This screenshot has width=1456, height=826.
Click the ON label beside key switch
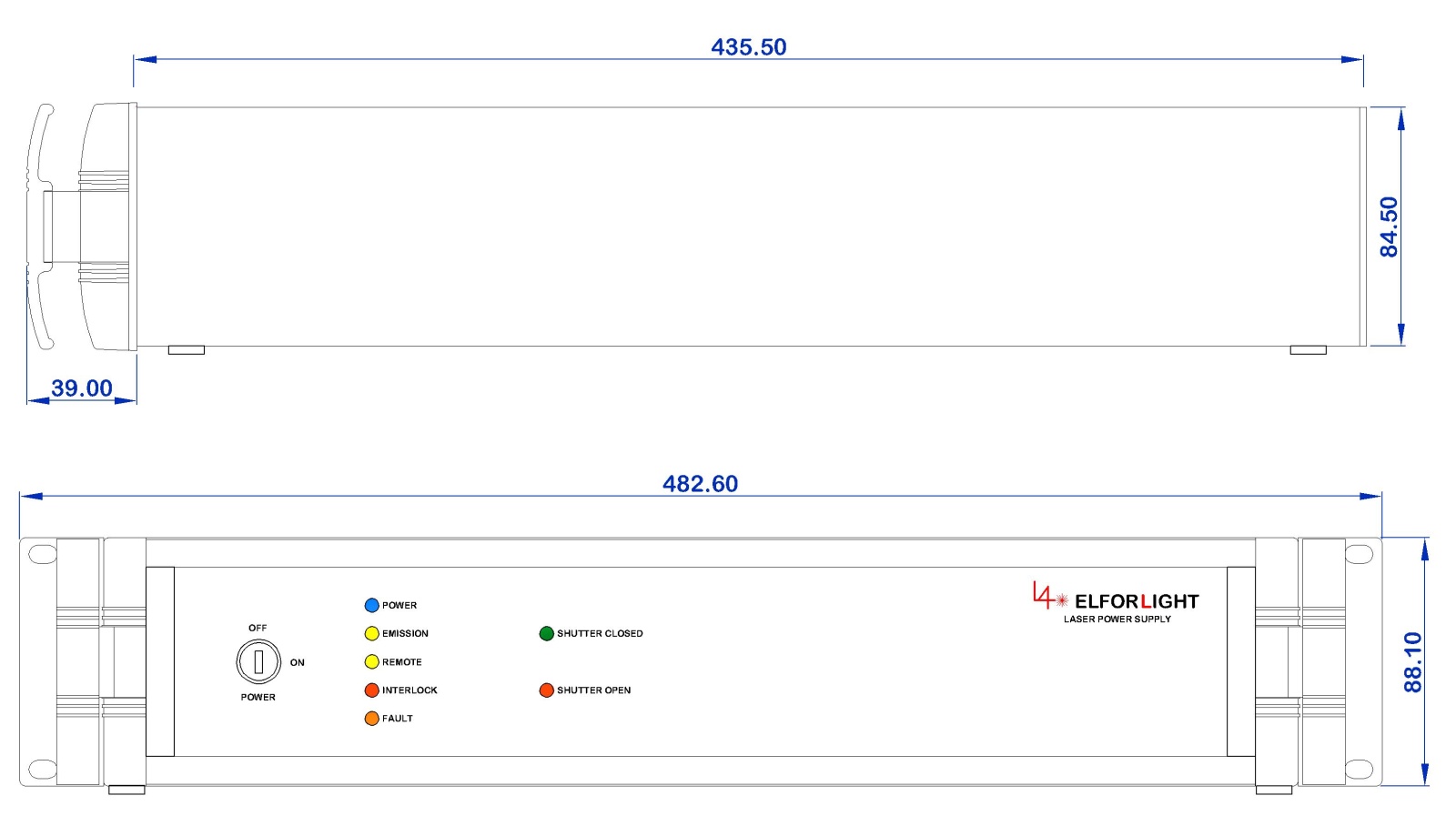298,662
